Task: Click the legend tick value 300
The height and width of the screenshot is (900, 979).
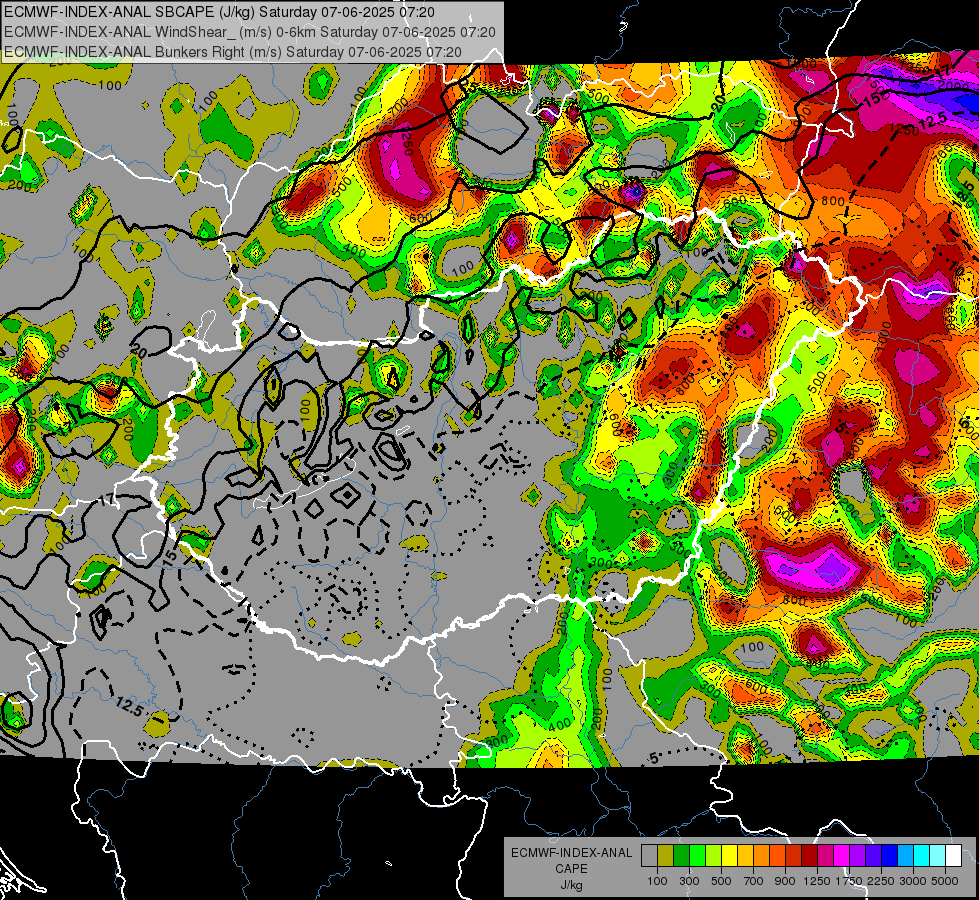Action: (689, 881)
